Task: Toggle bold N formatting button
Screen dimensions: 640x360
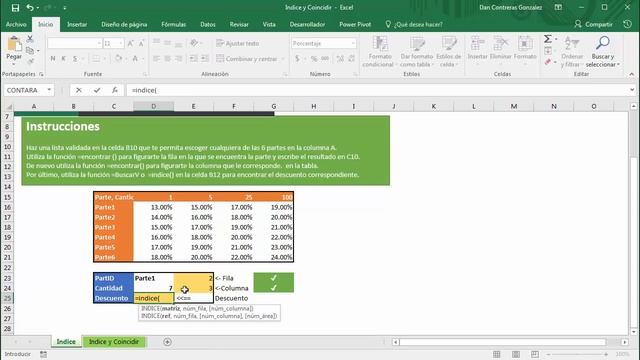Action: [53, 59]
